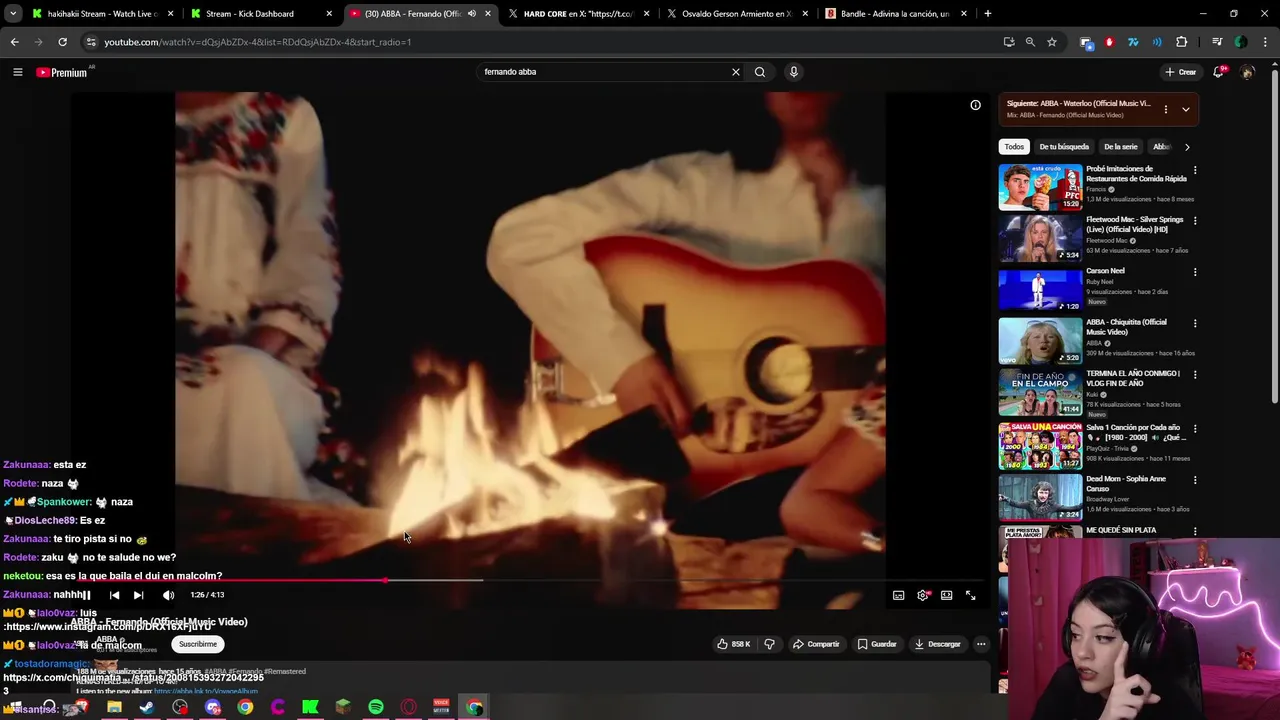
Task: Open options for Termina el año conmigo video
Action: click(x=1194, y=374)
